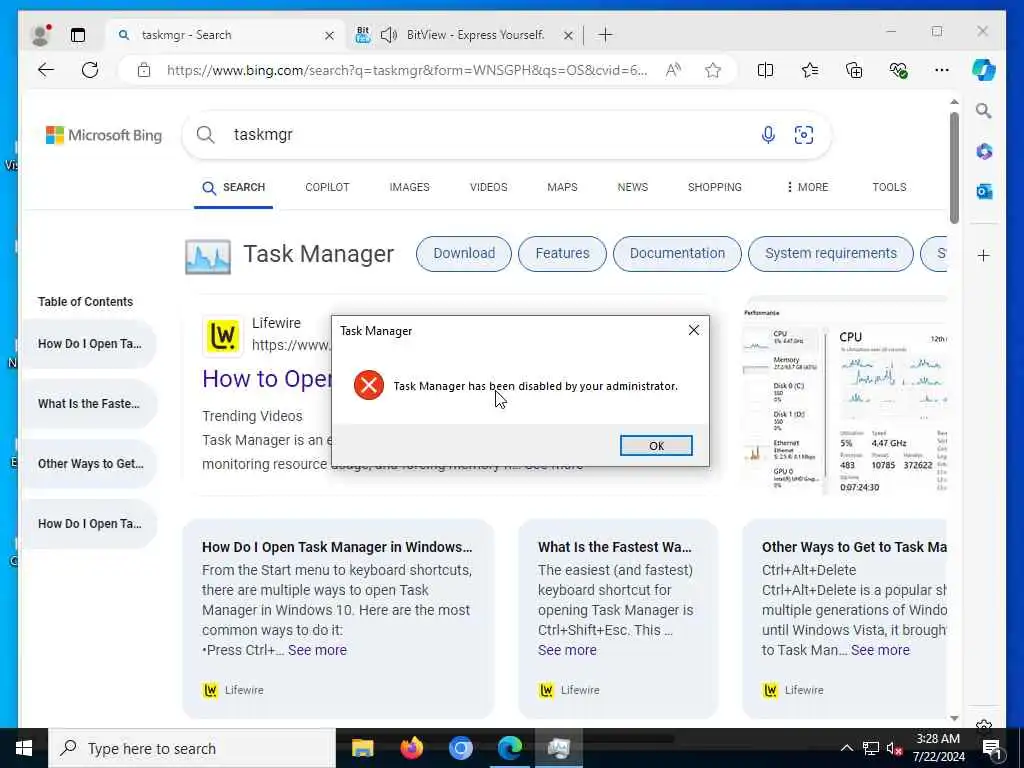Viewport: 1024px width, 768px height.
Task: Click See more in How Do I Open card
Action: [x=317, y=650]
